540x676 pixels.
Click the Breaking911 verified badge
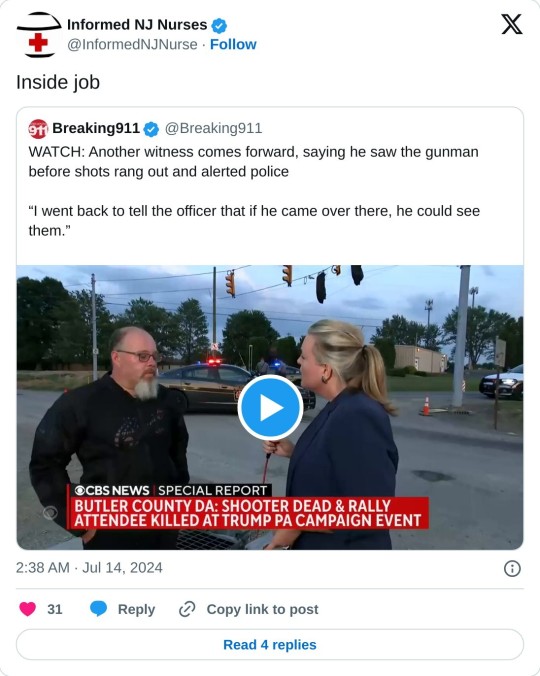151,129
